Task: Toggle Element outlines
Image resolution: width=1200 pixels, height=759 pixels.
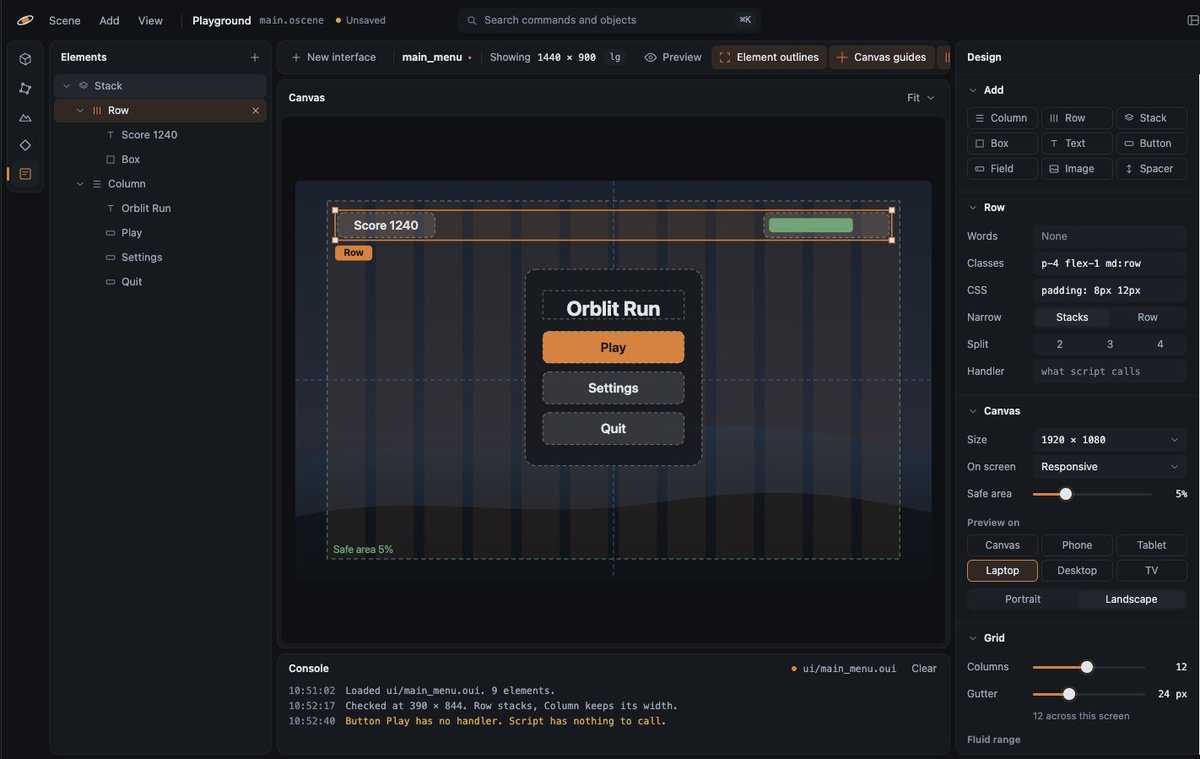Action: click(769, 58)
